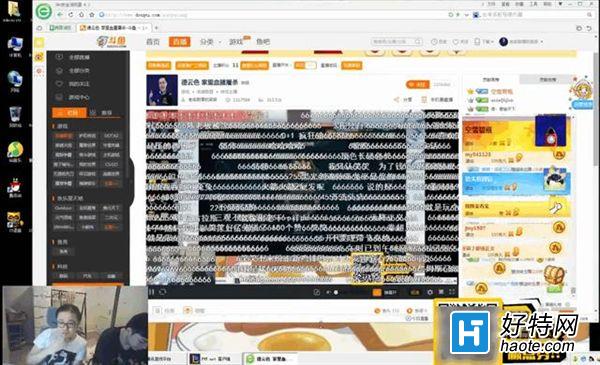Open the user account name dropdown
This screenshot has height=365, width=600.
click(x=521, y=41)
